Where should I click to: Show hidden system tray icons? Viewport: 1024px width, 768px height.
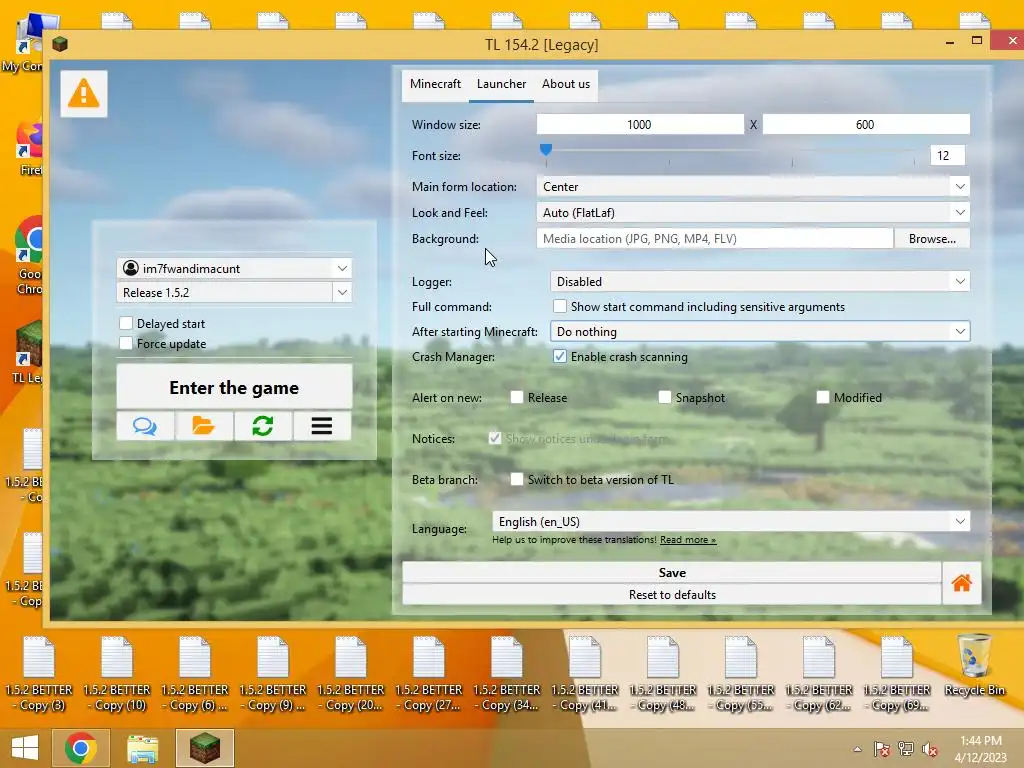tap(857, 749)
